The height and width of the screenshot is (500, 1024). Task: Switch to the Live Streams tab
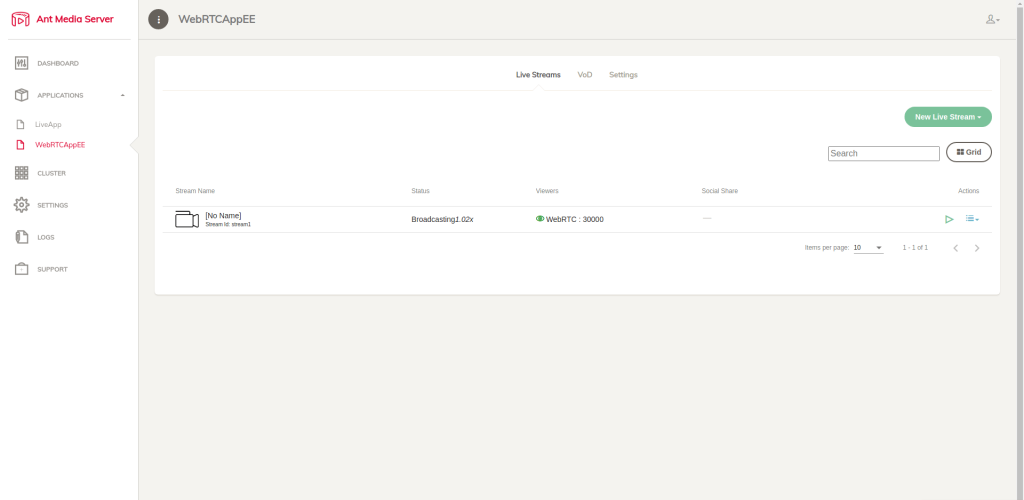pos(538,75)
